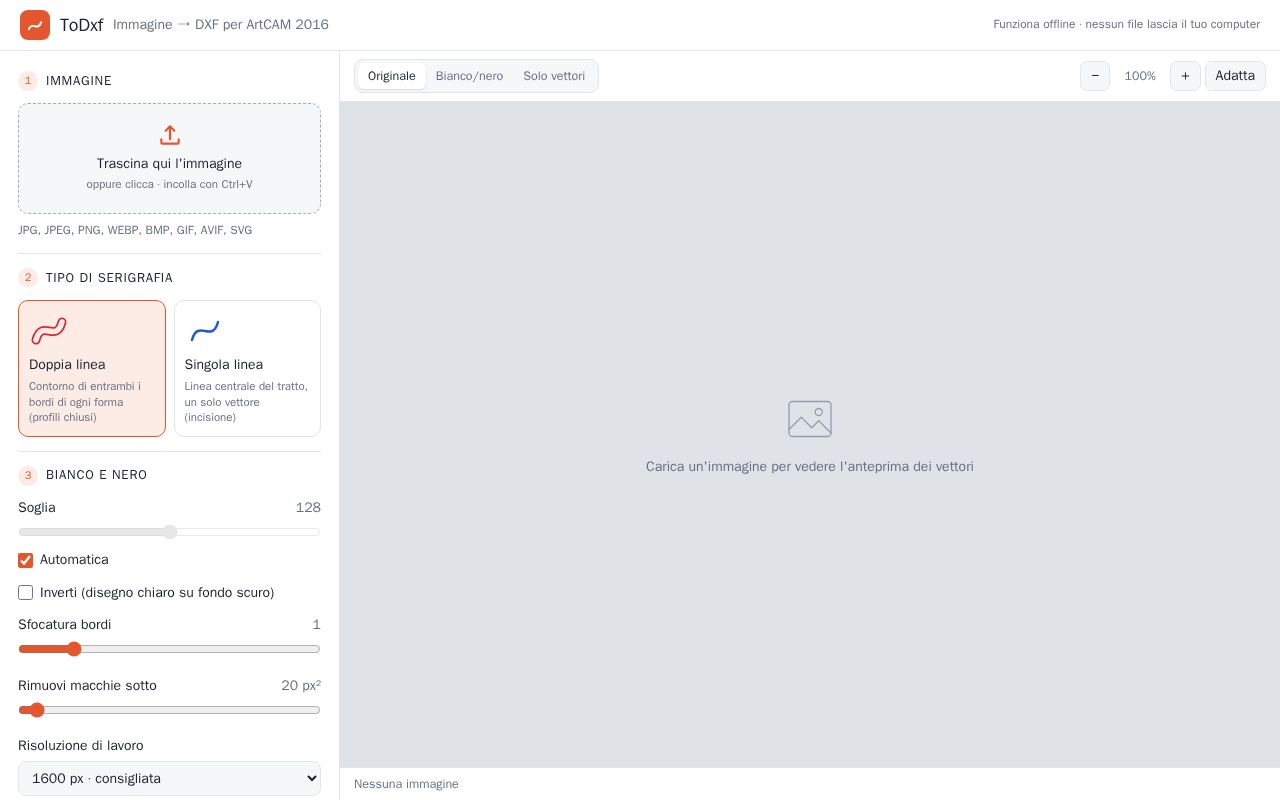Enable Inverti (disegno chiaro su fondo scuro)

(26, 593)
